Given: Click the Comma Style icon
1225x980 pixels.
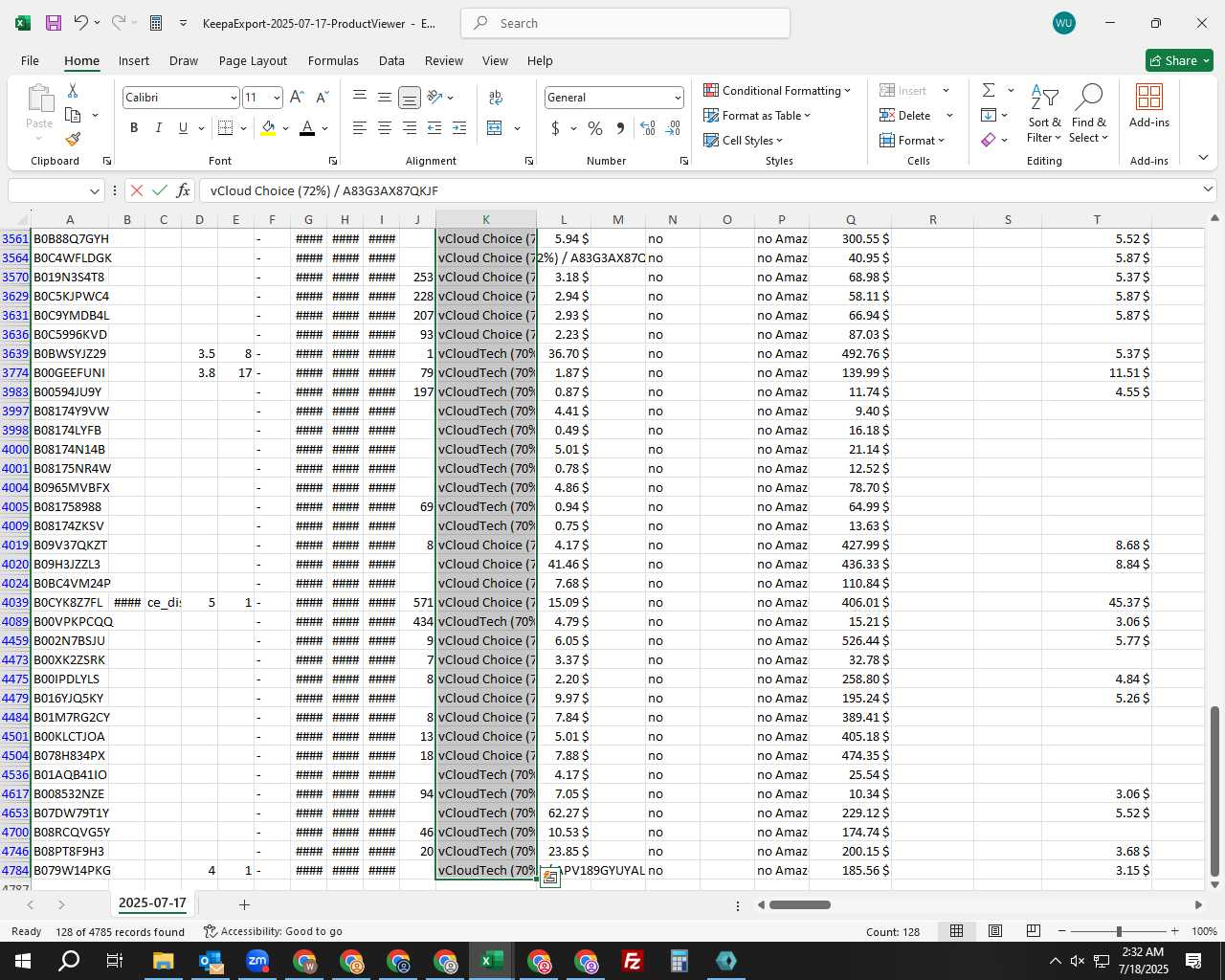Looking at the screenshot, I should (x=620, y=128).
